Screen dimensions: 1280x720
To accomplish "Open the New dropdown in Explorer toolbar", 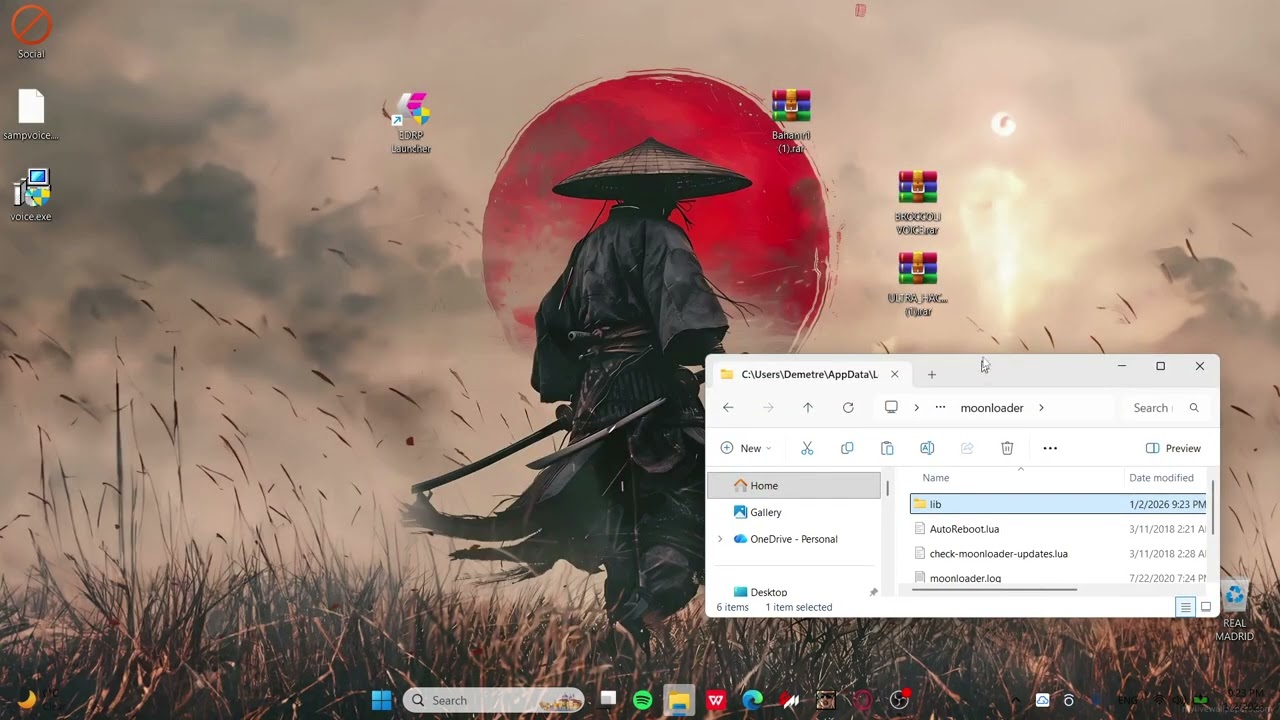I will pyautogui.click(x=746, y=448).
